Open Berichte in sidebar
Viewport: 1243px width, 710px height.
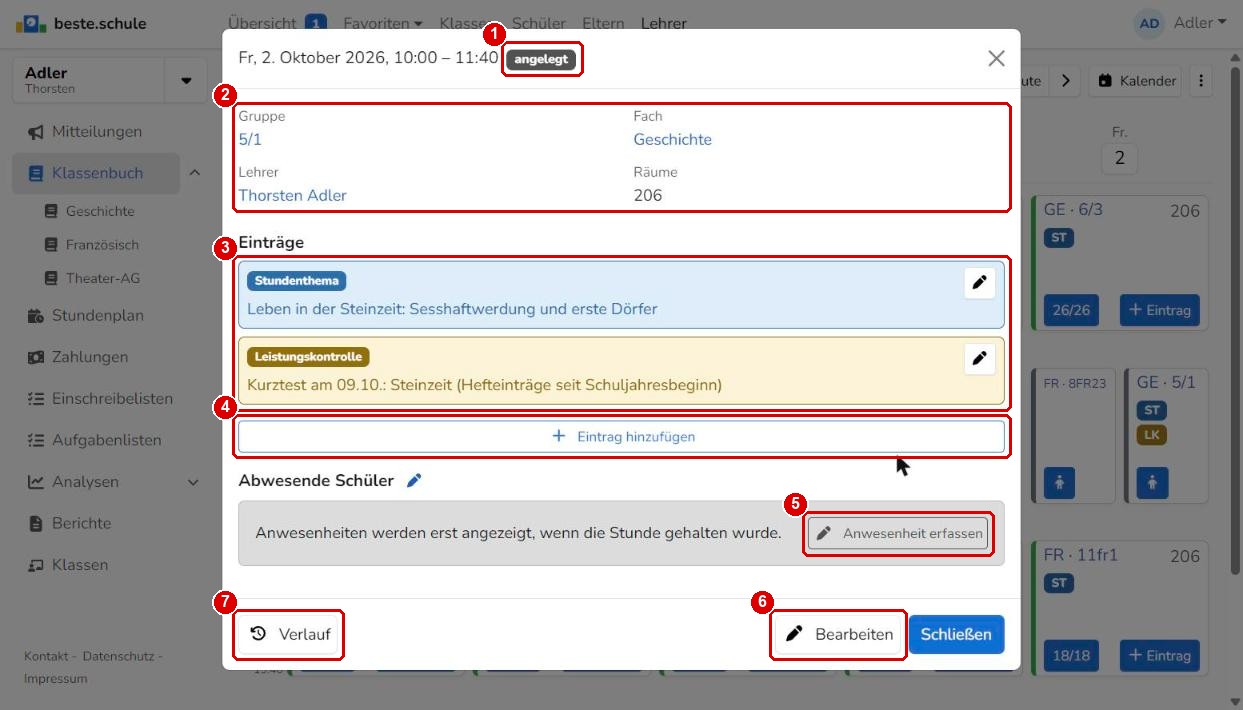coord(81,523)
